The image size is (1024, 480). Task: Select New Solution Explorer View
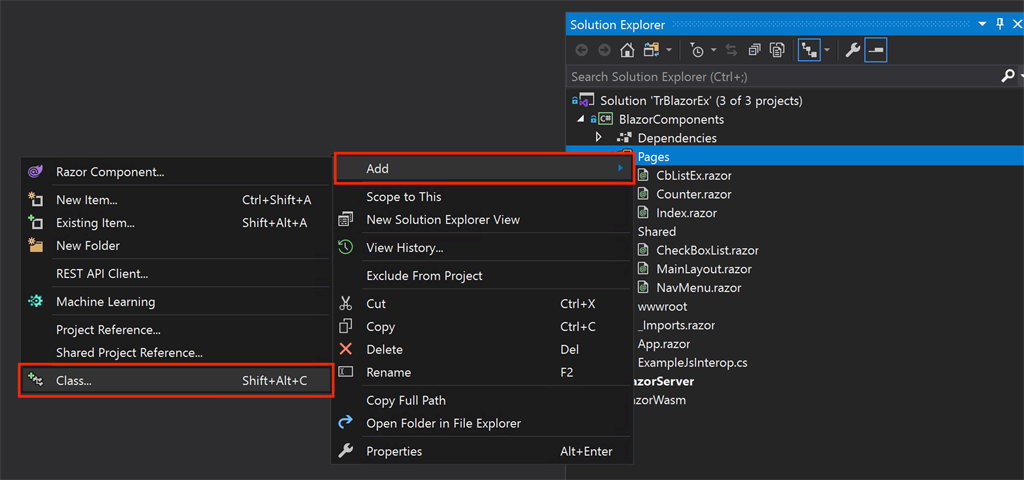[483, 219]
